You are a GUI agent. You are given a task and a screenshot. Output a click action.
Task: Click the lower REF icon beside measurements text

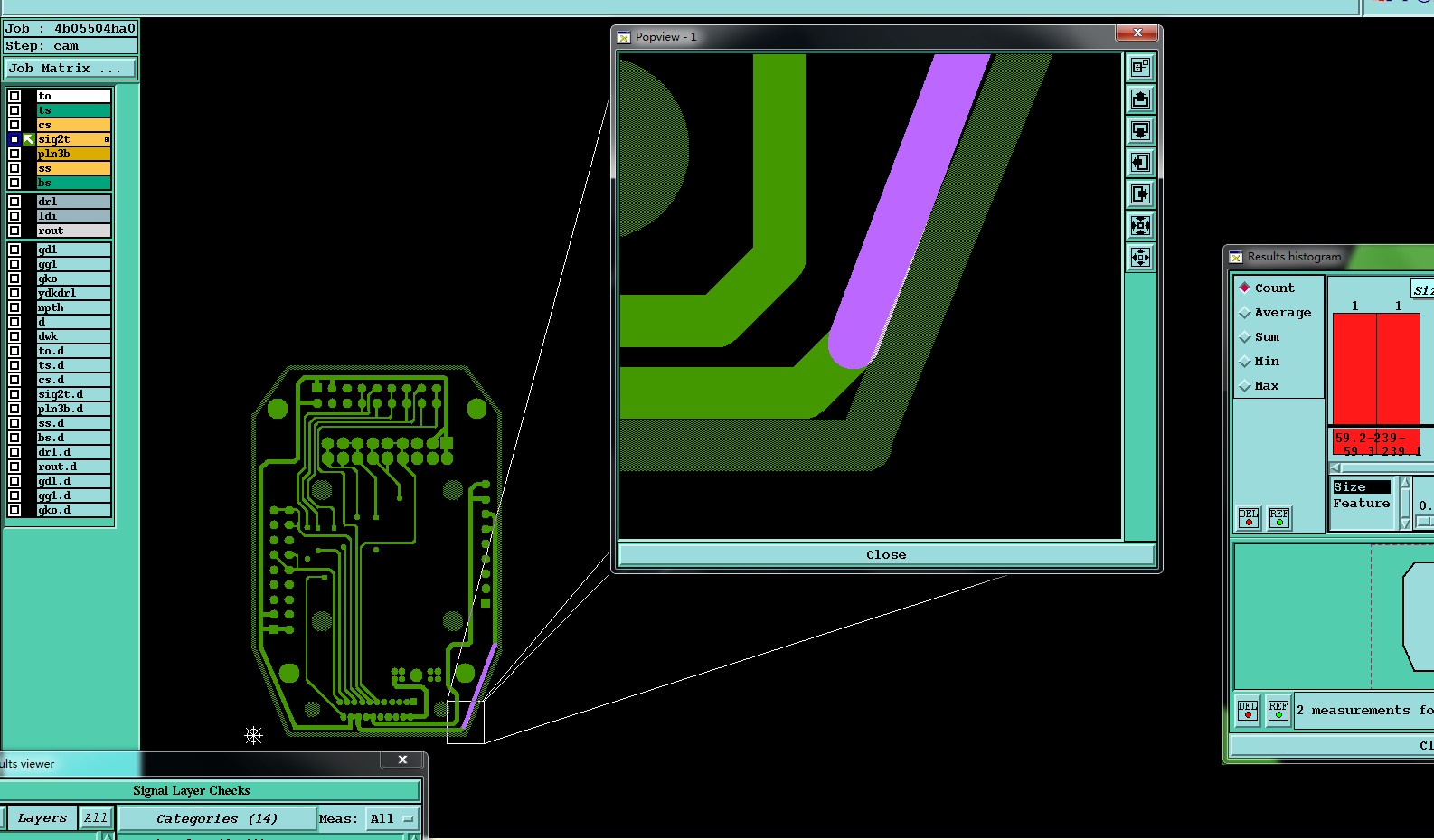[1278, 710]
